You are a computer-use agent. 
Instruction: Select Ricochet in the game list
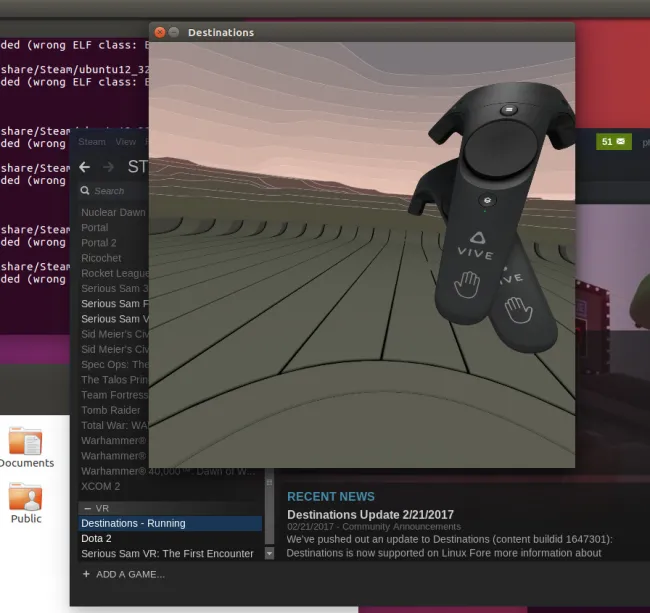click(x=101, y=258)
